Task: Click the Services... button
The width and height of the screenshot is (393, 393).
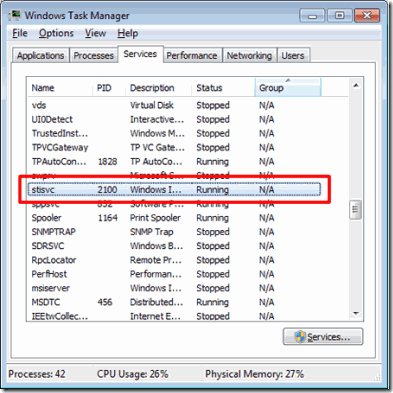Action: (323, 337)
